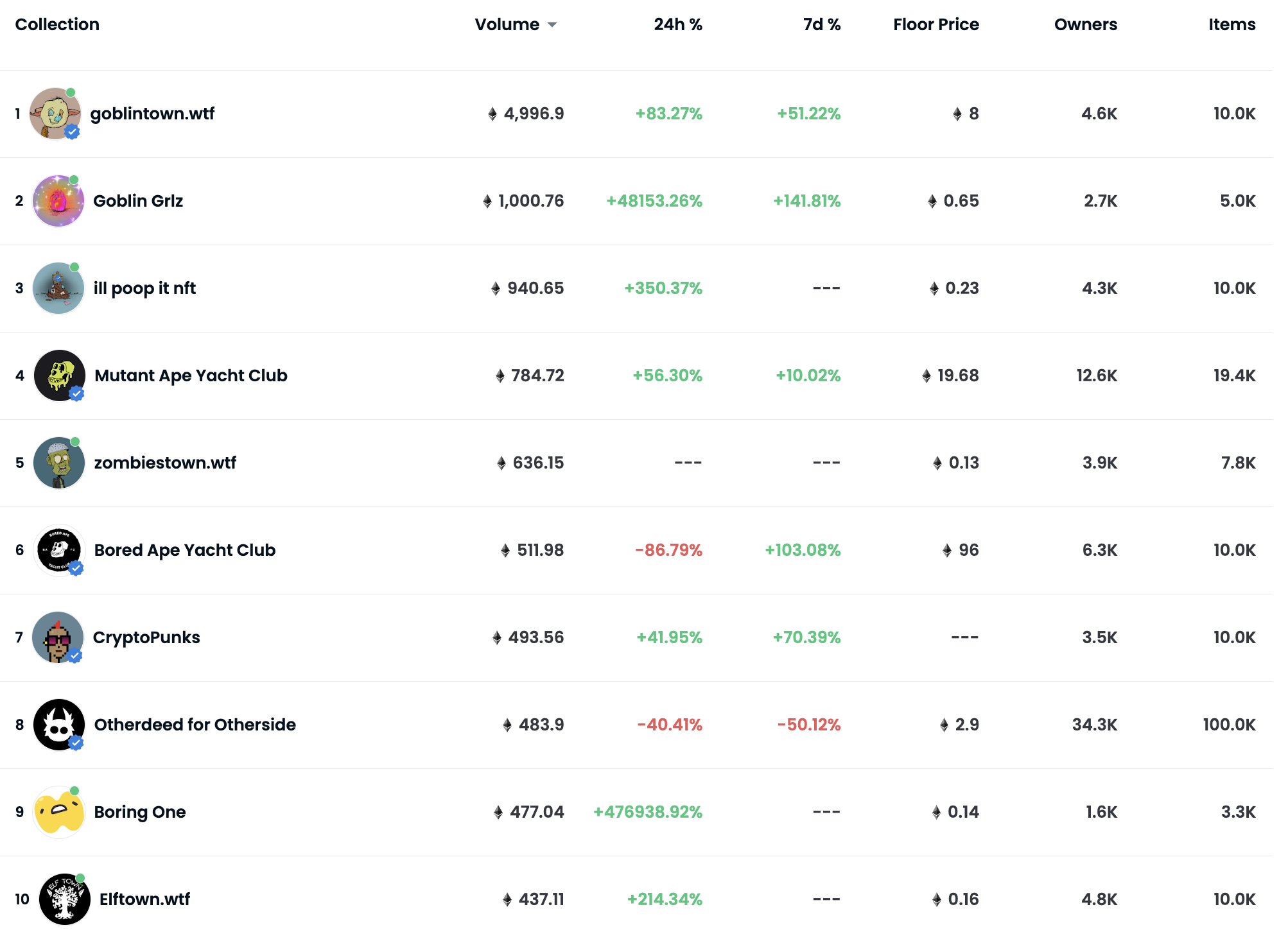Open goblintown.wtf collection link

point(153,114)
